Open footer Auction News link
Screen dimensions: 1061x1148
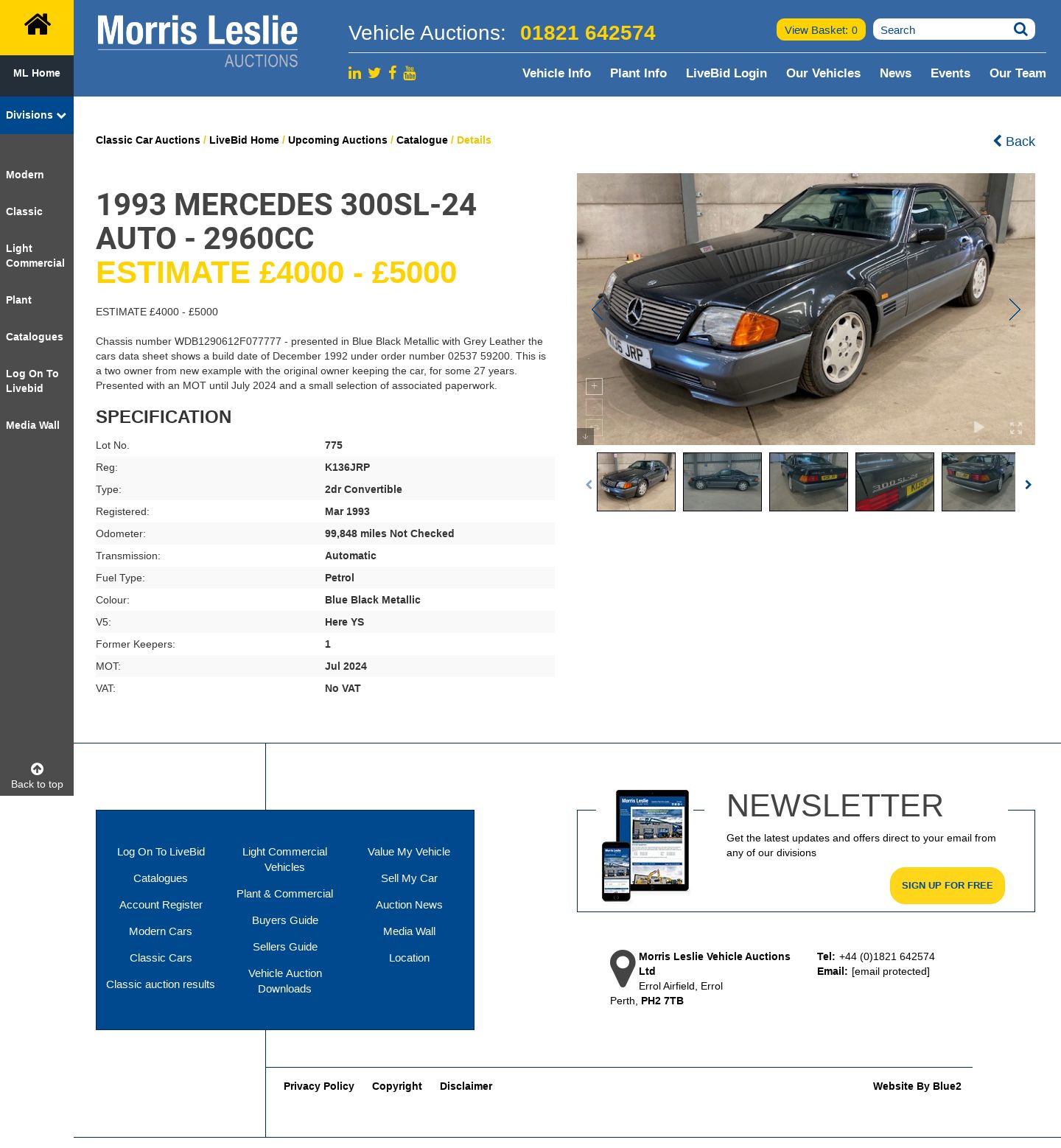(x=409, y=905)
